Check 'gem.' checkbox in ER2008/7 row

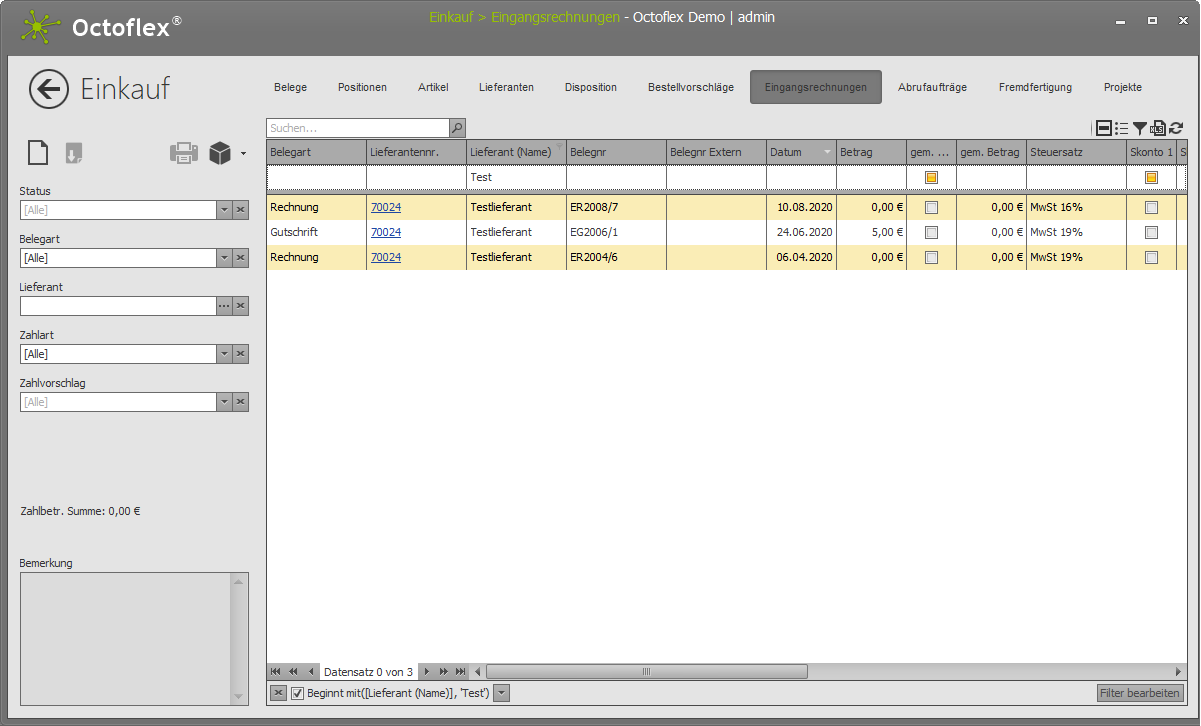[x=931, y=207]
